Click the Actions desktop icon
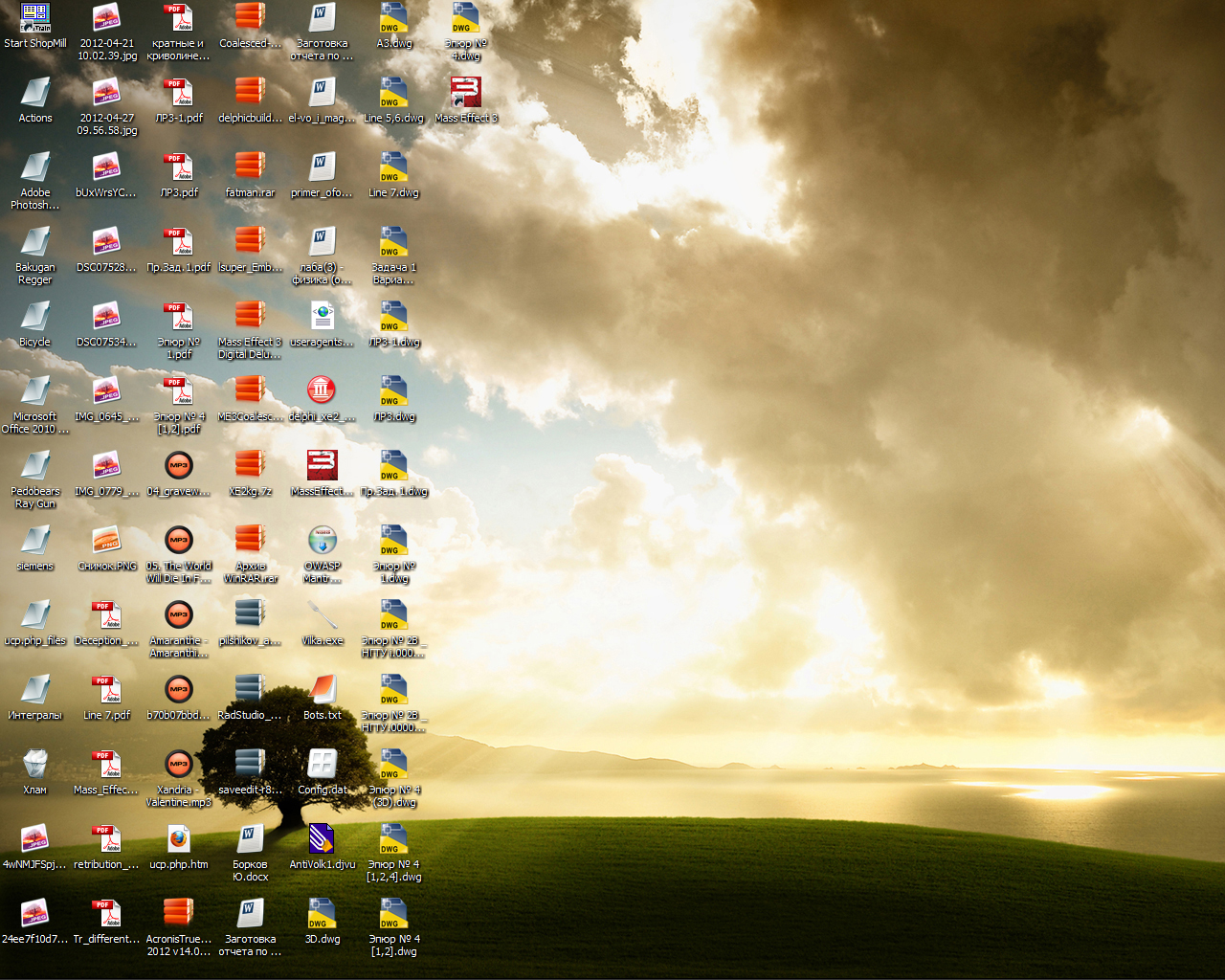 (x=35, y=100)
